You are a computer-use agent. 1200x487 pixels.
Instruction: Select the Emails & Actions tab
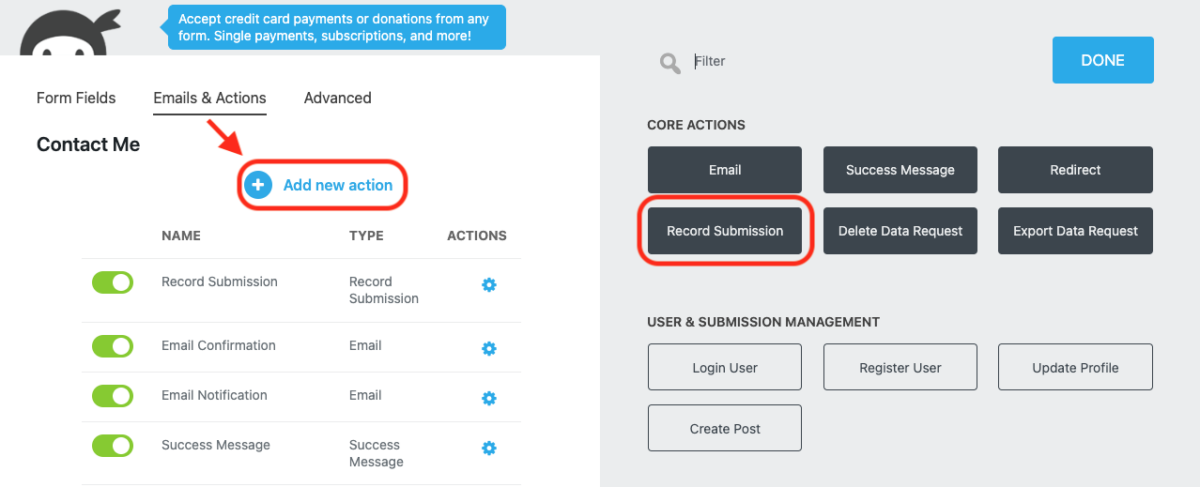[x=210, y=98]
